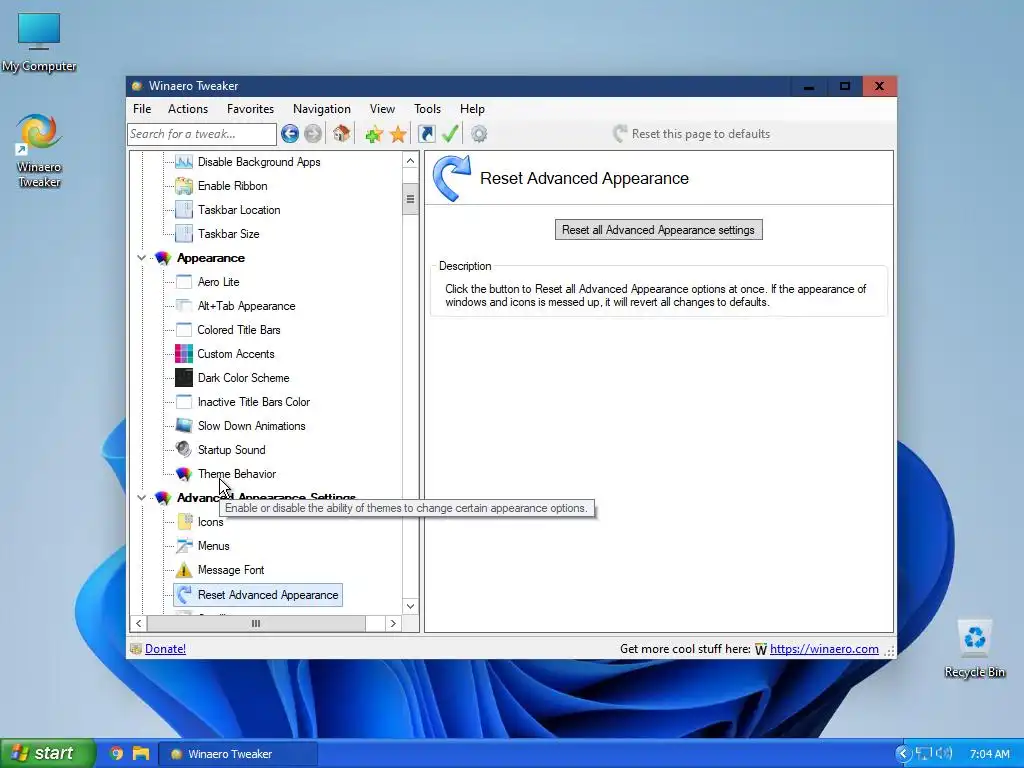Click the horizontal scroll right arrow
This screenshot has width=1024, height=768.
392,624
